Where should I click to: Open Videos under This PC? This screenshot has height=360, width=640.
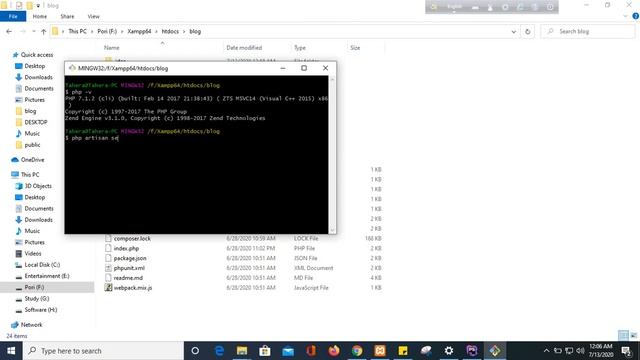[x=28, y=253]
